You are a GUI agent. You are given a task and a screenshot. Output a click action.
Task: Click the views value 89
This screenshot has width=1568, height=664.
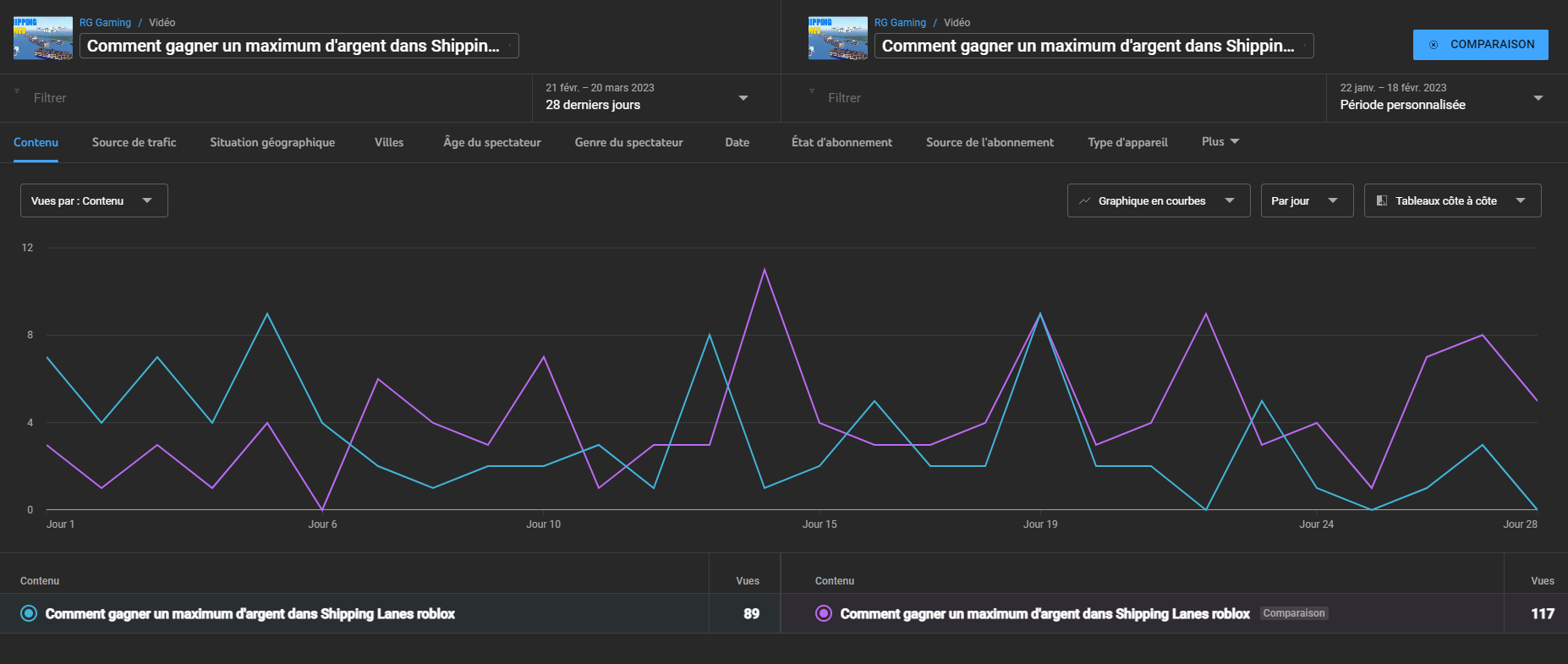coord(751,613)
